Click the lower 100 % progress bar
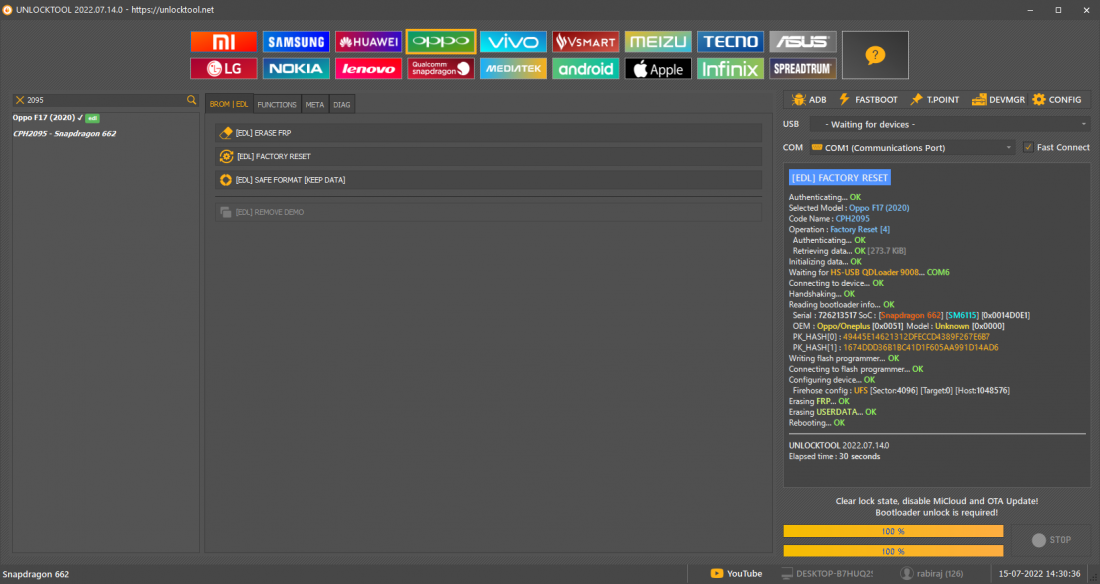This screenshot has height=584, width=1100. click(893, 551)
